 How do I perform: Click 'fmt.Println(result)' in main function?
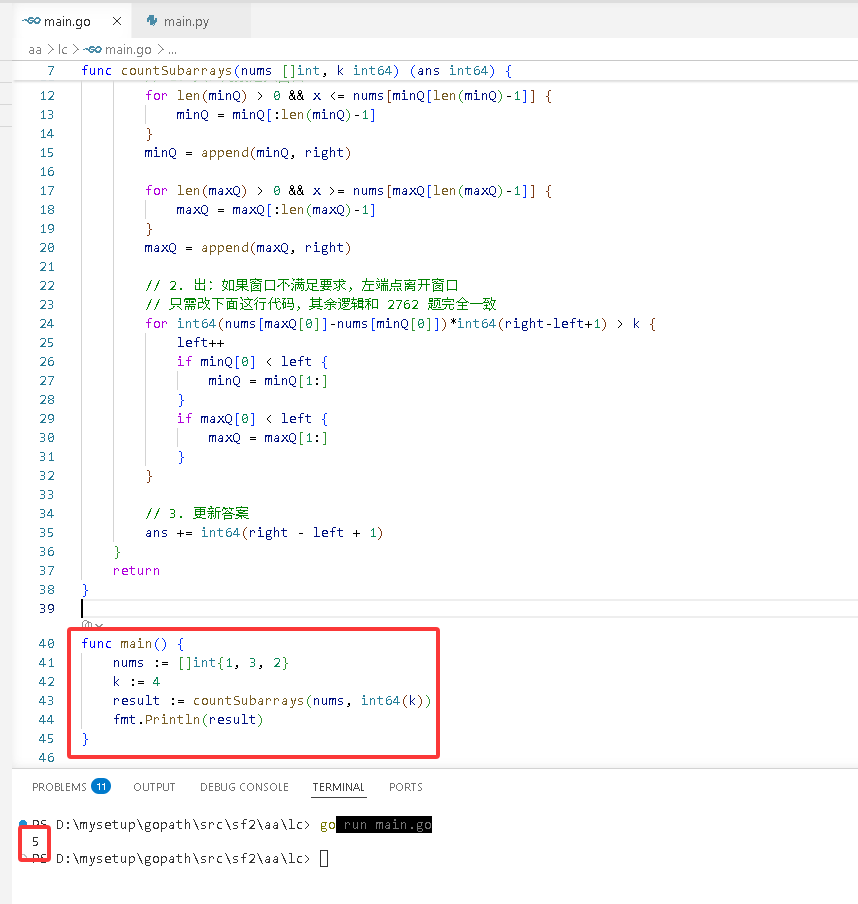pyautogui.click(x=188, y=720)
